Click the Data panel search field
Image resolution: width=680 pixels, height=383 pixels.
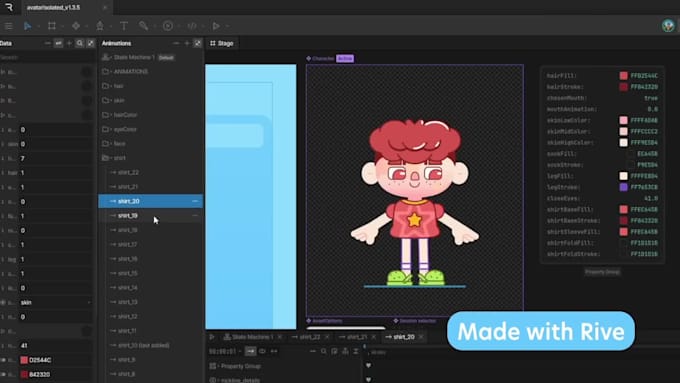pyautogui.click(x=47, y=57)
